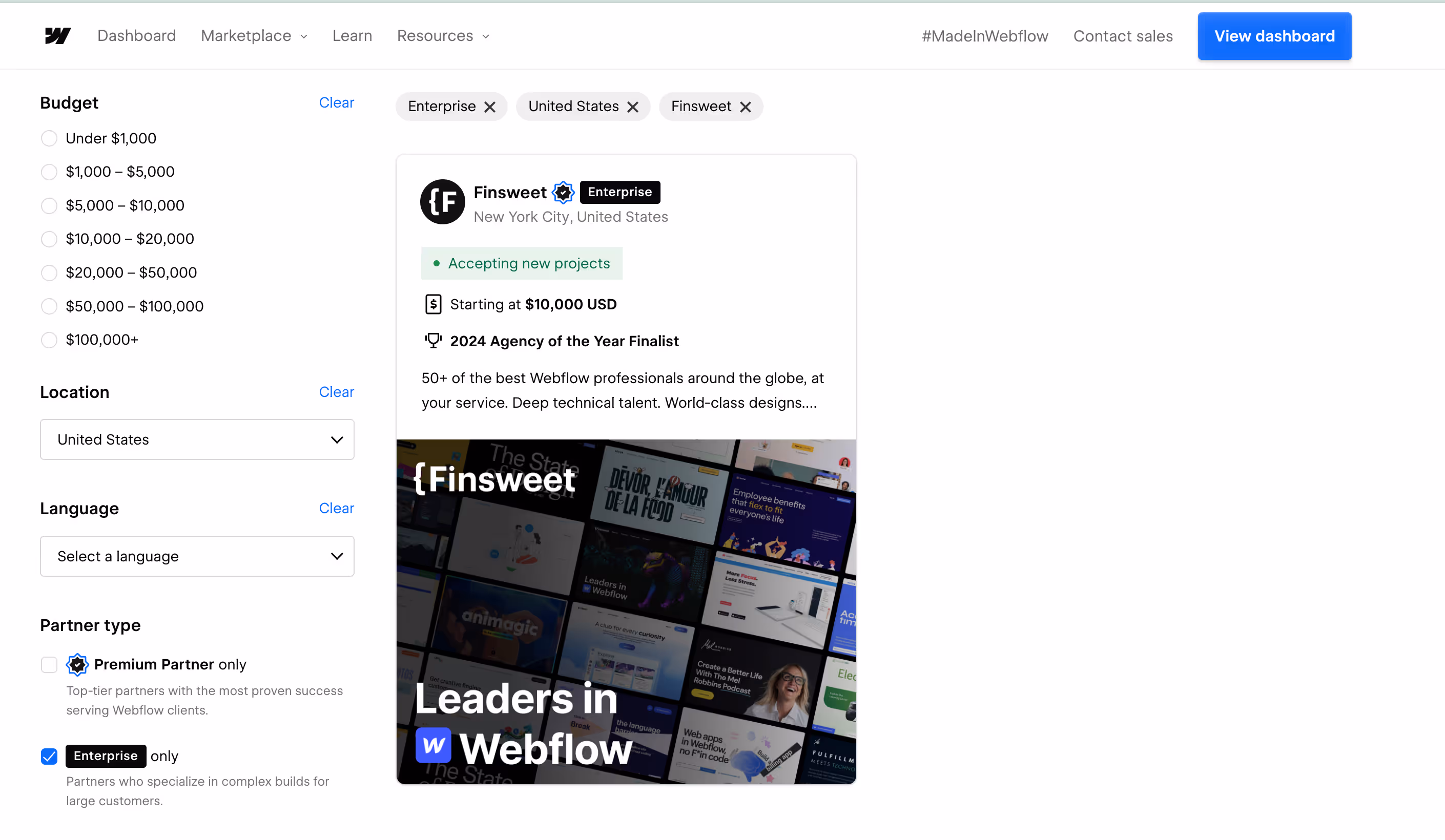Open the Finsweet portfolio cover image
Image resolution: width=1445 pixels, height=840 pixels.
click(x=626, y=612)
